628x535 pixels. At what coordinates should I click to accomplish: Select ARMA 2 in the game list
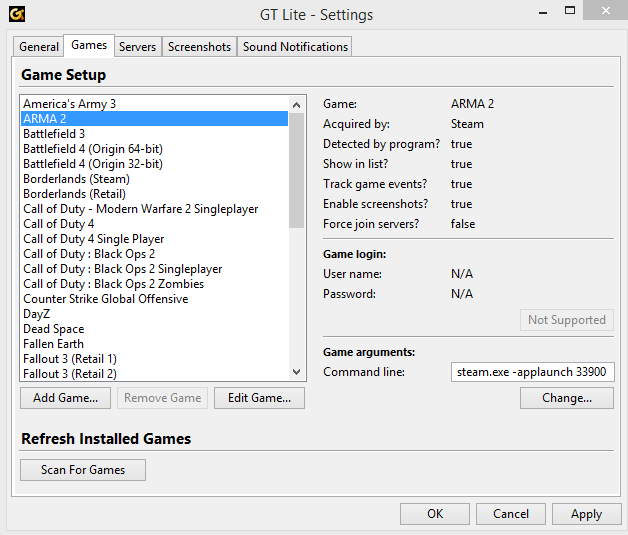pos(155,119)
